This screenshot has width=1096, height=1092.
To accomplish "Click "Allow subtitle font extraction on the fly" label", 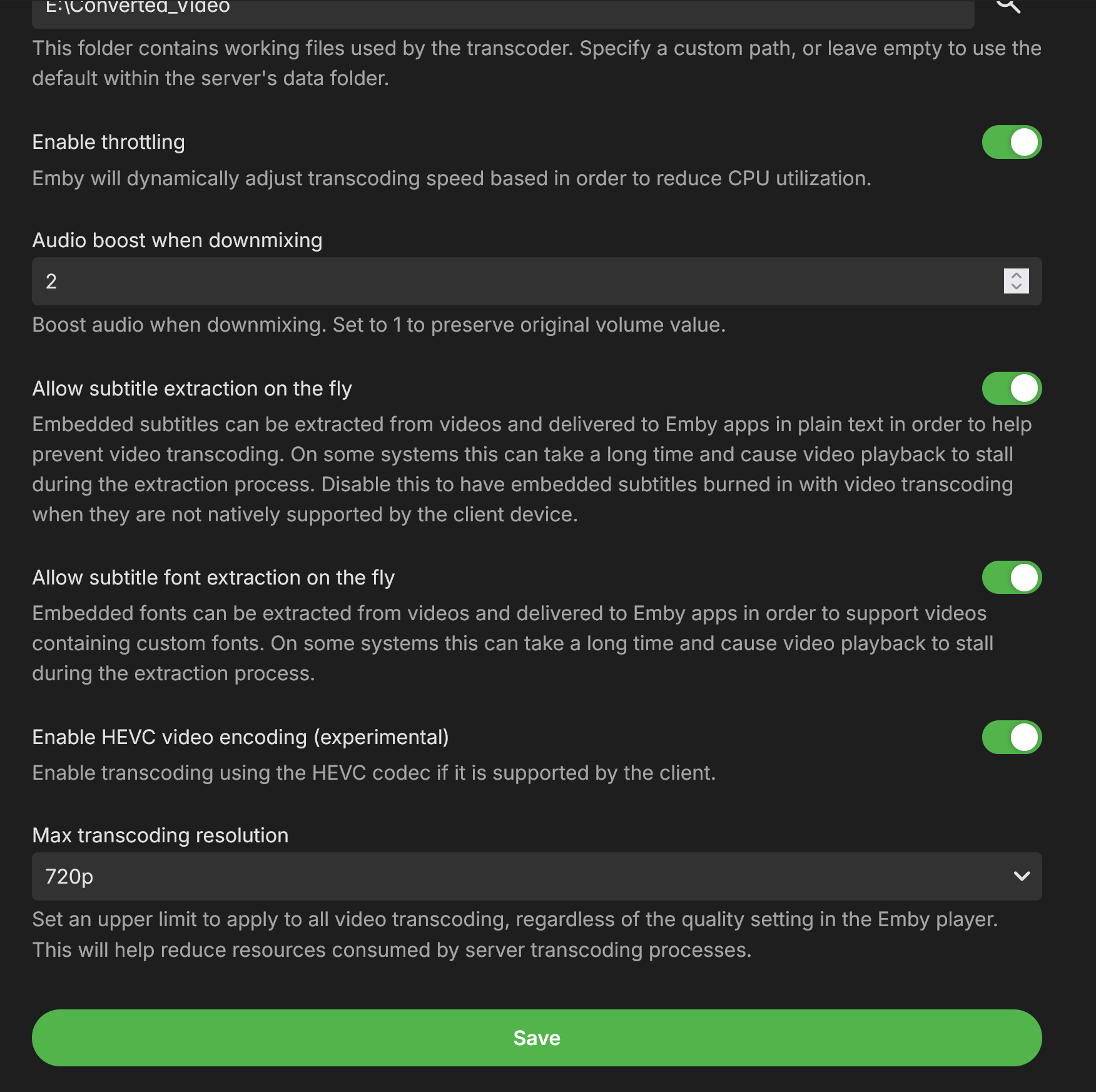I will click(x=213, y=578).
